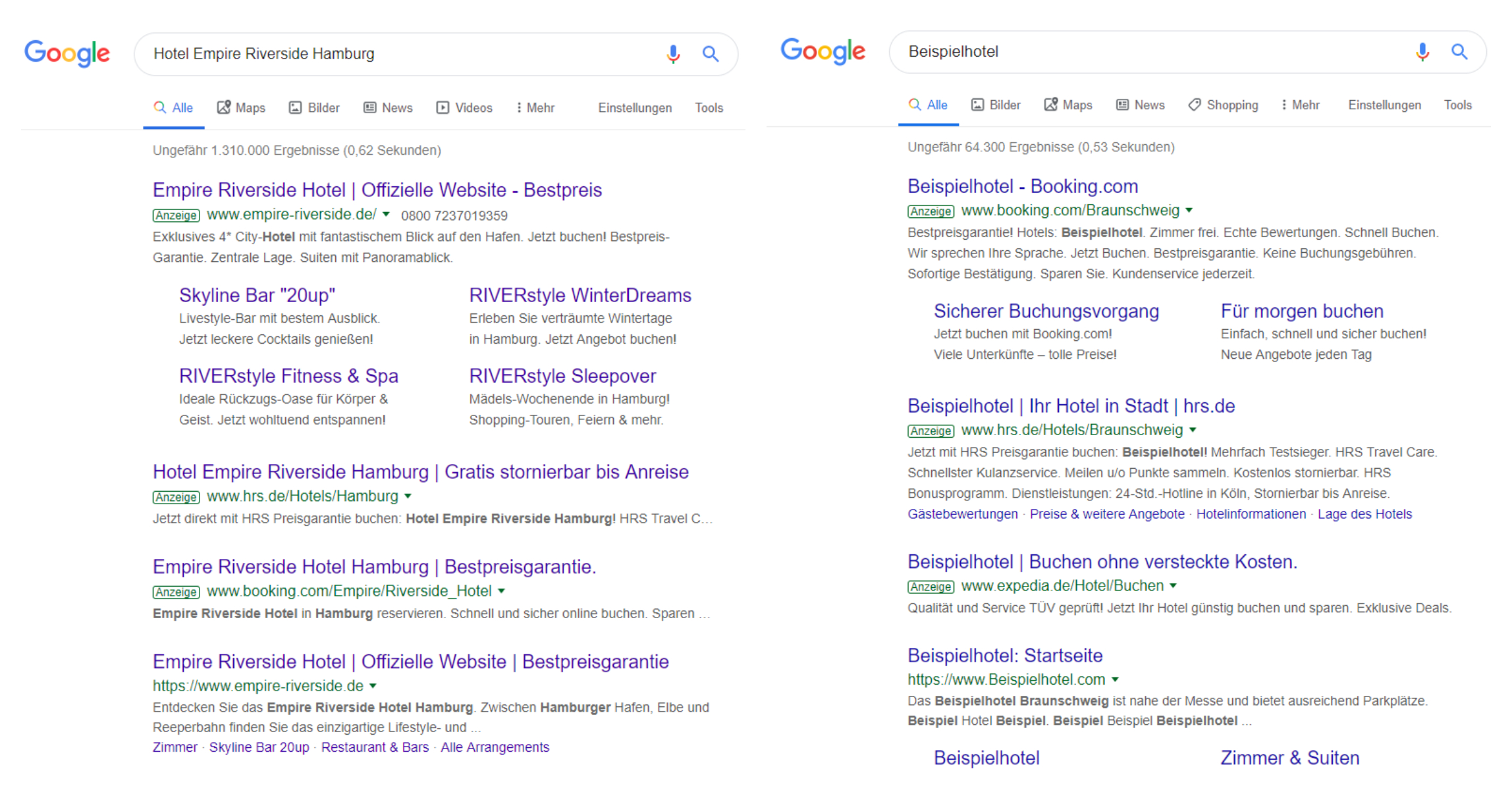Expand dropdown arrow next to www.hrs.de/Hotels/Braunschweig
Viewport: 1512px width, 790px height.
1193,431
